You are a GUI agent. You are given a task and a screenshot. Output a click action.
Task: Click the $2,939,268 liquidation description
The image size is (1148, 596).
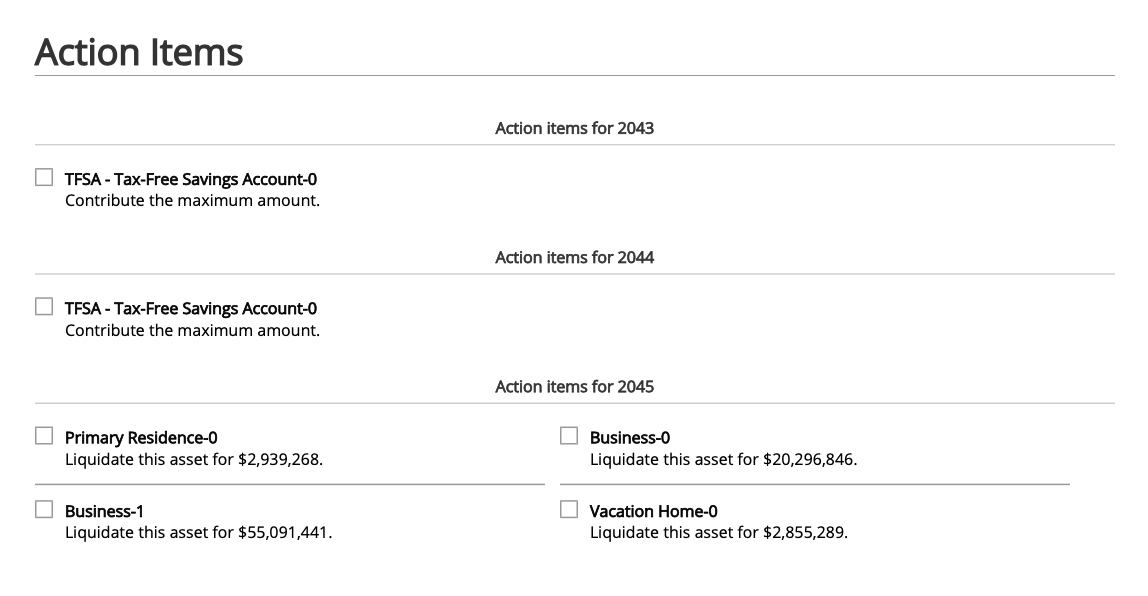coord(194,459)
